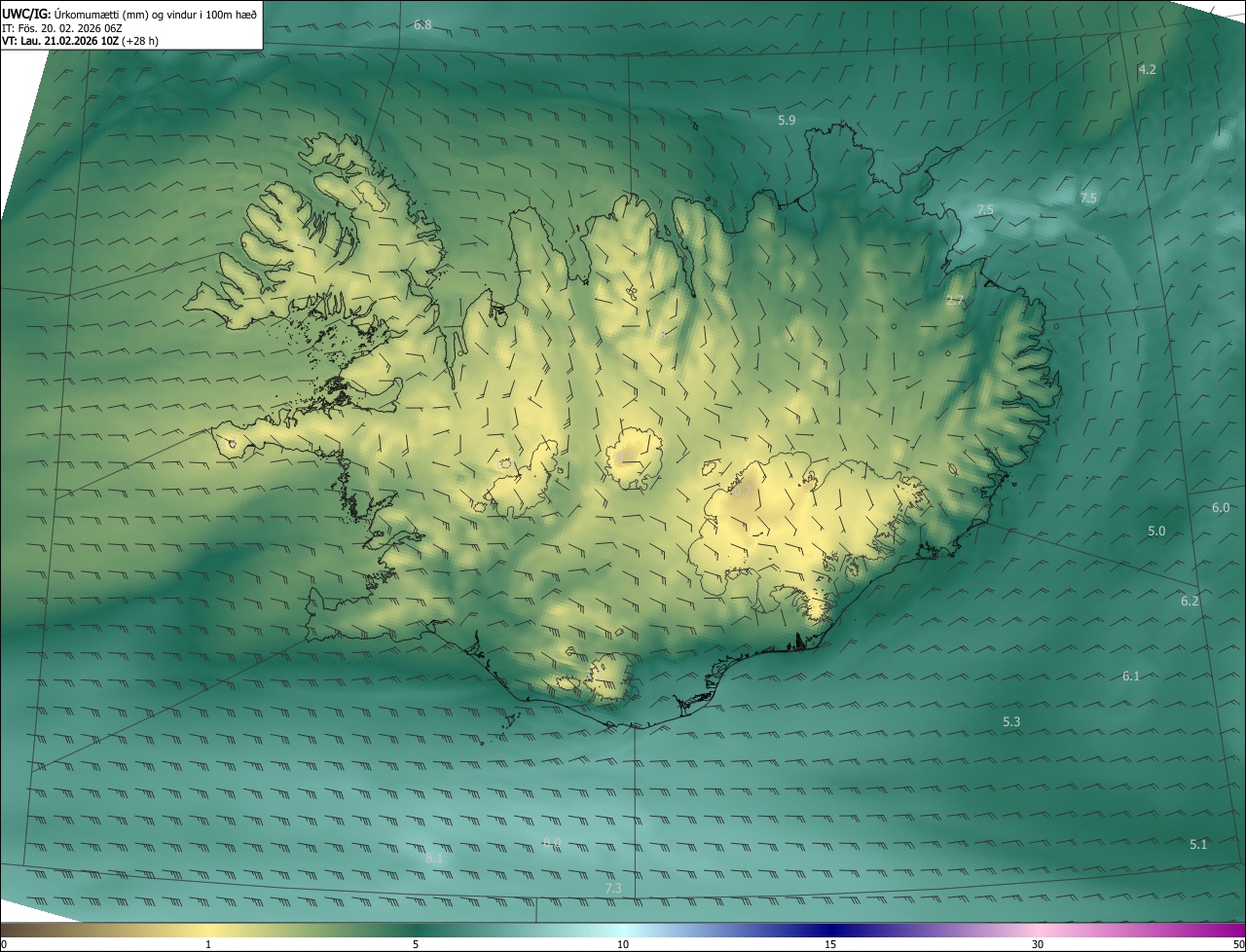
Task: Click the 0 tick on color scale
Action: (x=3, y=944)
